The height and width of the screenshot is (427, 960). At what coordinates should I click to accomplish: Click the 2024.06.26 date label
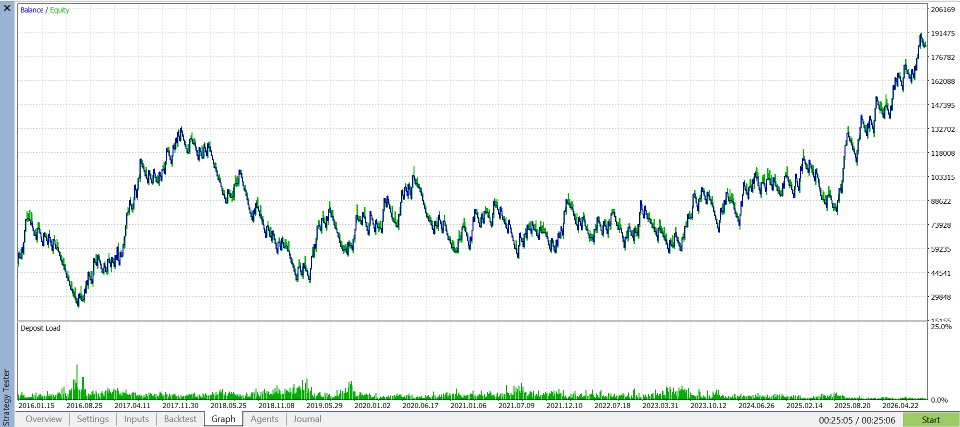pyautogui.click(x=757, y=406)
